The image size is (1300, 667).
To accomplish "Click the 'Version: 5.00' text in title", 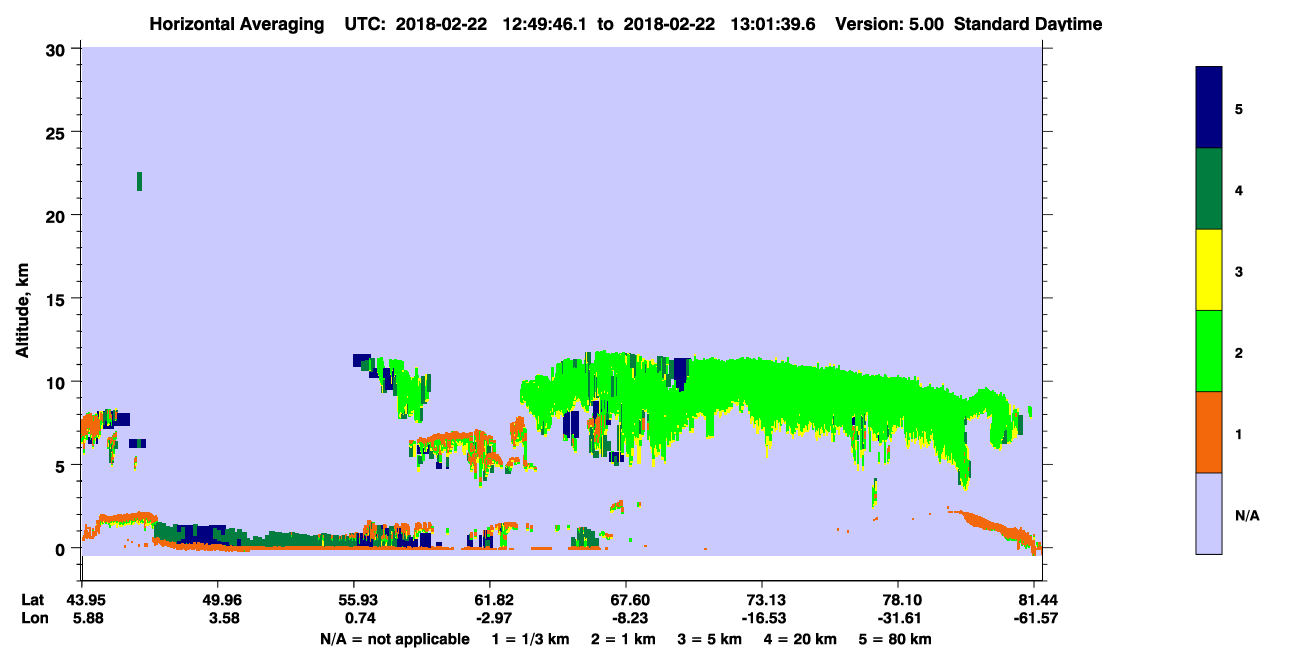I will pyautogui.click(x=890, y=24).
